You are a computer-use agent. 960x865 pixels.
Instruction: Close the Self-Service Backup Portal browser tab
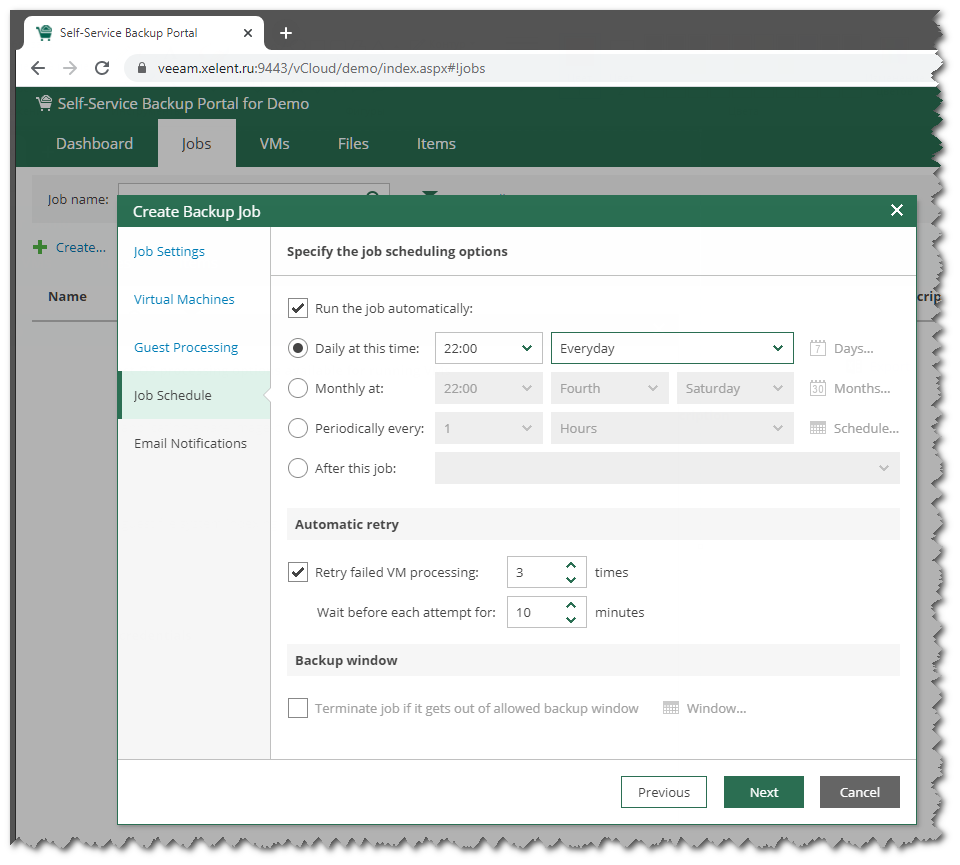point(248,33)
